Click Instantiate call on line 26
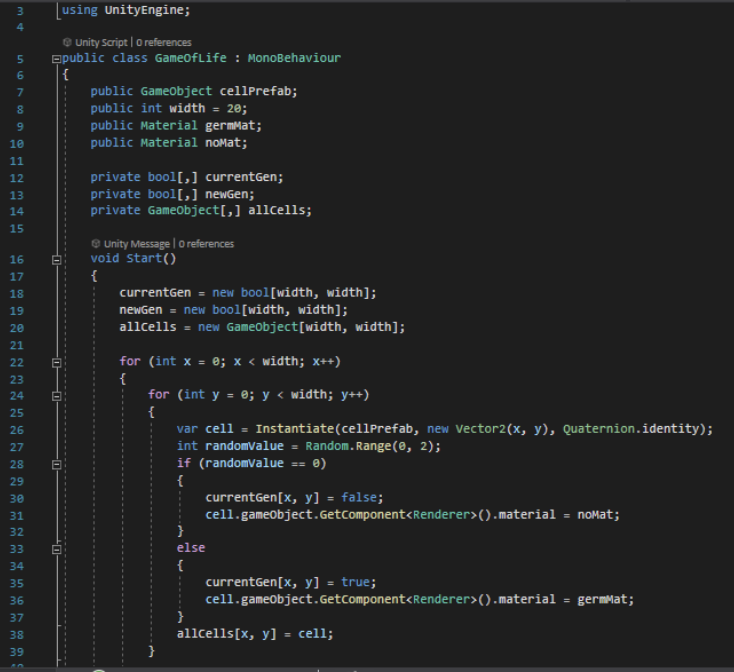Screen dimensions: 734x672 [294, 429]
